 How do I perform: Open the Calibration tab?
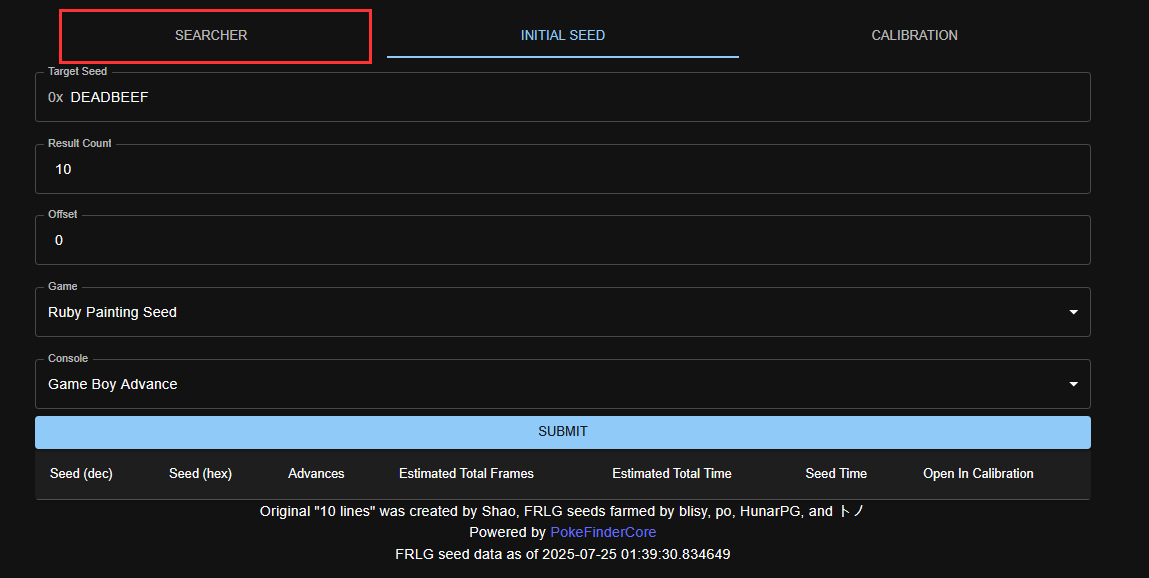click(x=914, y=35)
